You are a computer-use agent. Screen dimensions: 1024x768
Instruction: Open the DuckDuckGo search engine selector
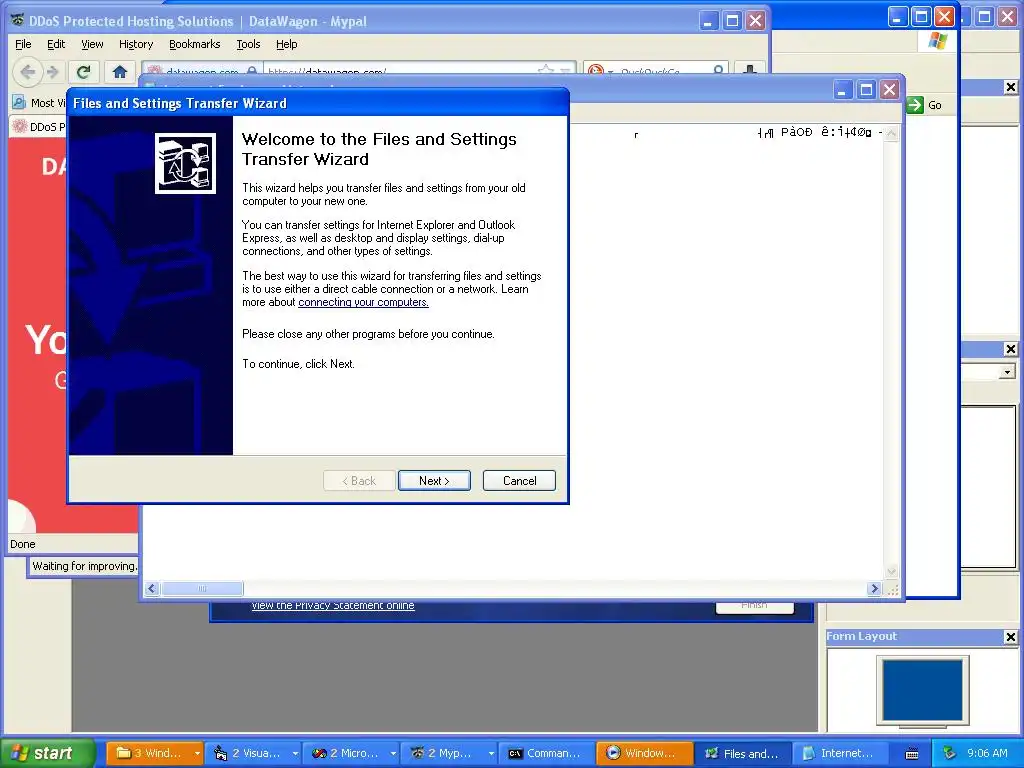click(x=600, y=71)
